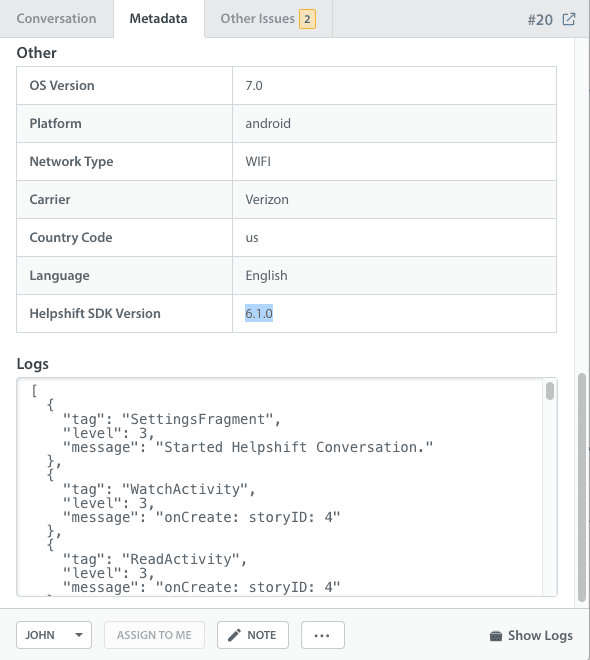The height and width of the screenshot is (660, 590).
Task: Open the Other Issues tab
Action: pyautogui.click(x=268, y=19)
